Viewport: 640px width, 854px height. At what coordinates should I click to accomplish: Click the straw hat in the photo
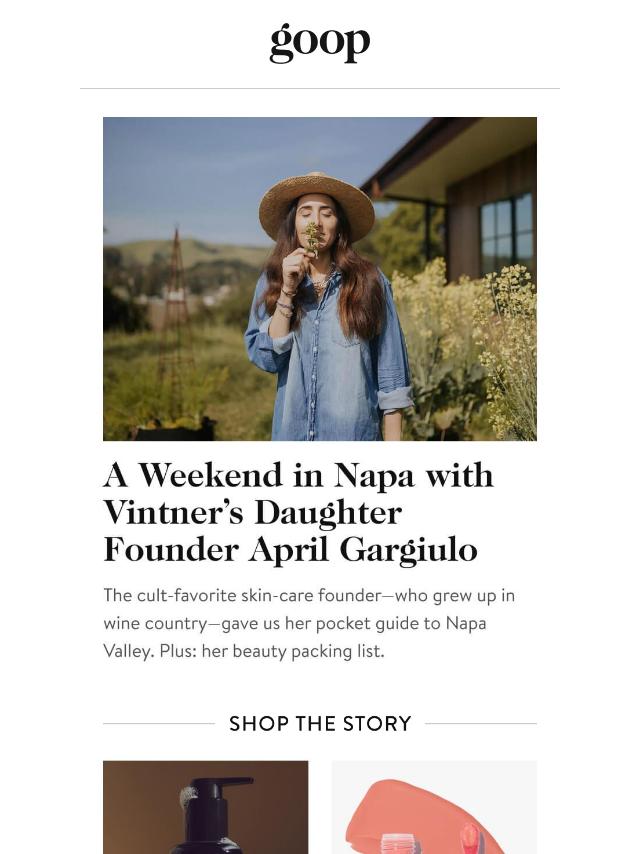coord(316,206)
